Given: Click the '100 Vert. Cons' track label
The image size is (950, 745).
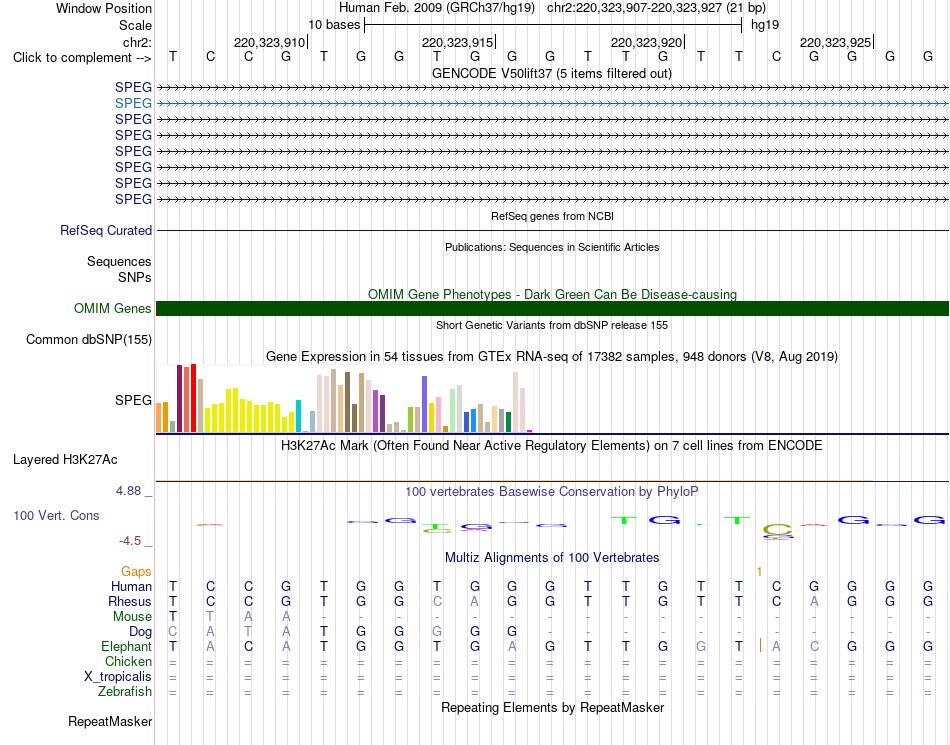Looking at the screenshot, I should coord(56,515).
